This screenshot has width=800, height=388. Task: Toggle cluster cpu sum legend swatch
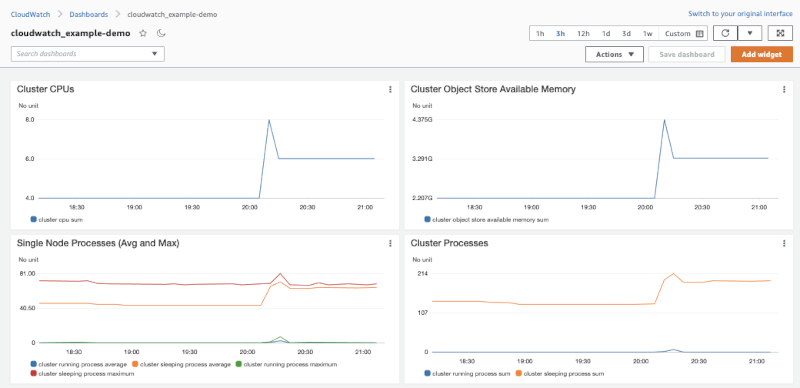point(33,220)
